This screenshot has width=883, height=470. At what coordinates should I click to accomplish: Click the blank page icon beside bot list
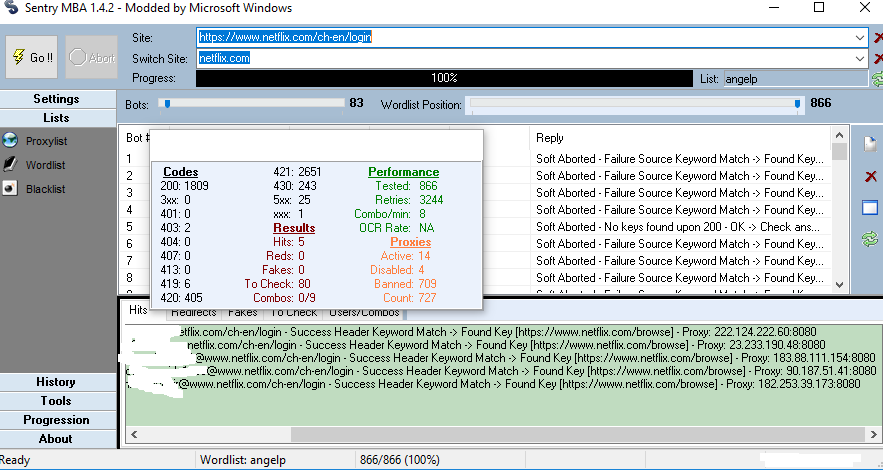[x=870, y=145]
